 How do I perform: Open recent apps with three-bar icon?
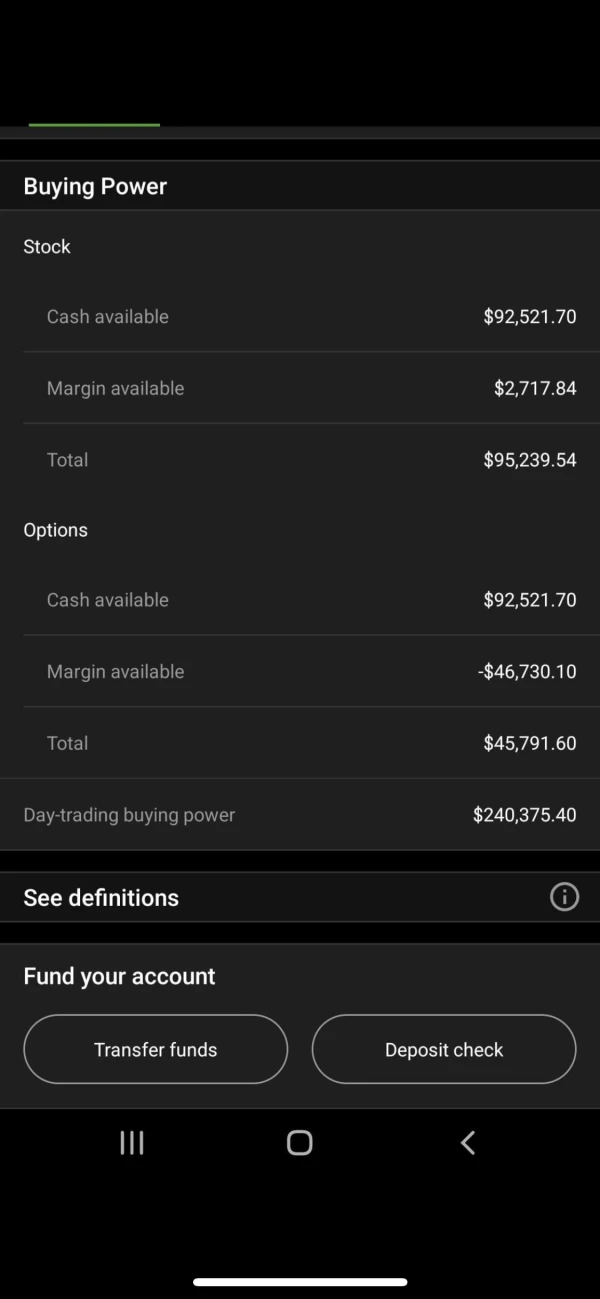pyautogui.click(x=132, y=1143)
